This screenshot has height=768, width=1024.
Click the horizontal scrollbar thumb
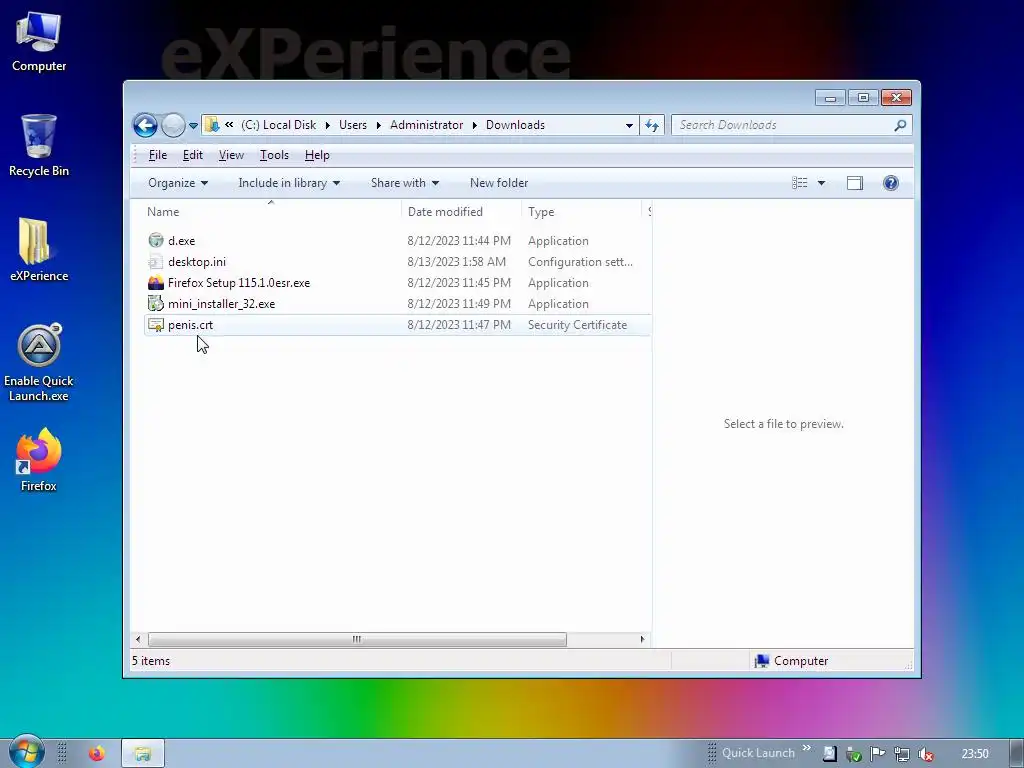(357, 639)
